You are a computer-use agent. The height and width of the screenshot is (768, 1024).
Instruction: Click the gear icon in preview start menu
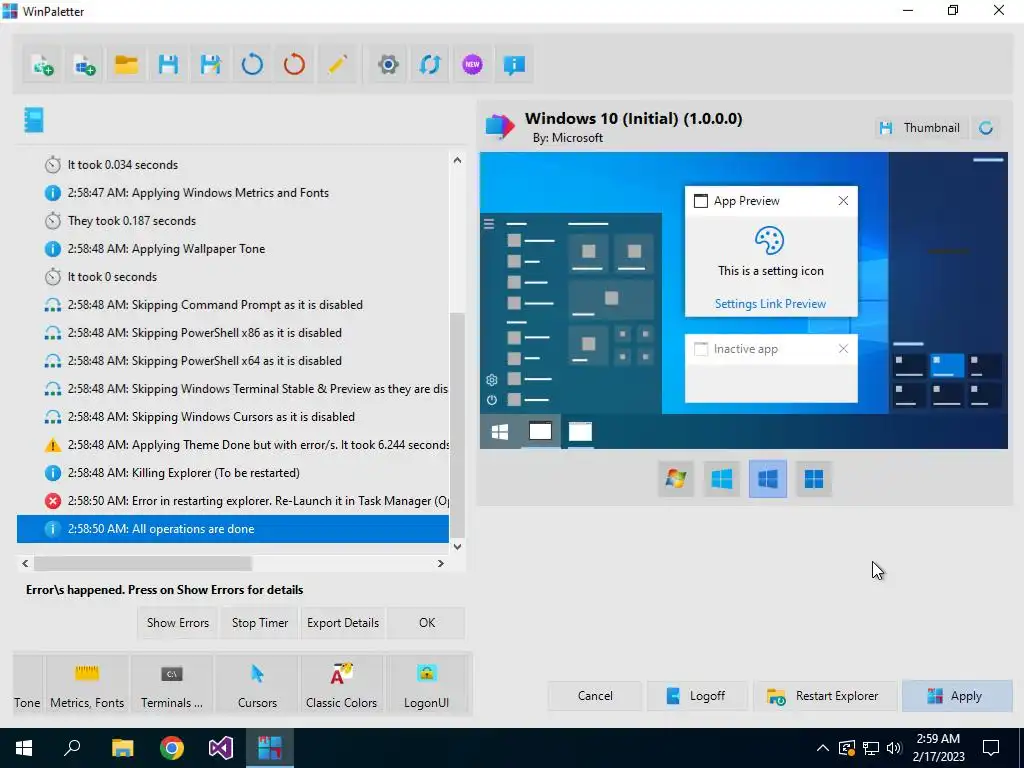492,379
